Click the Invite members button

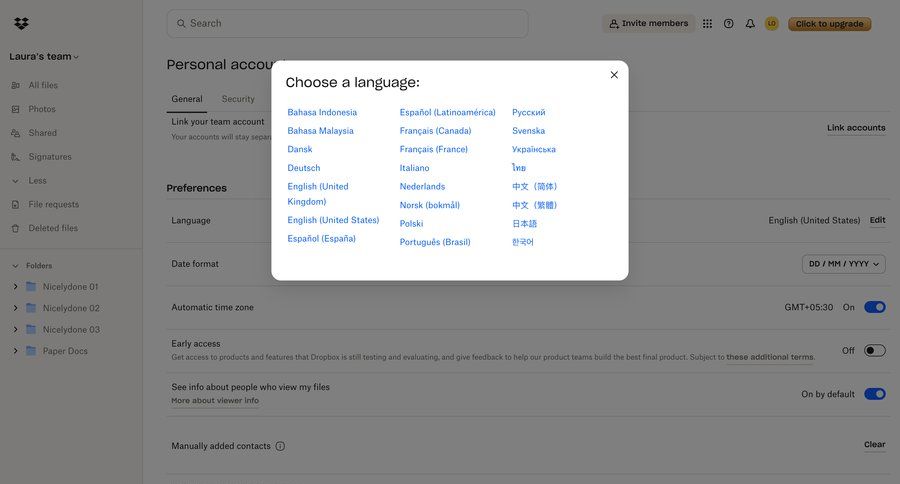[648, 24]
